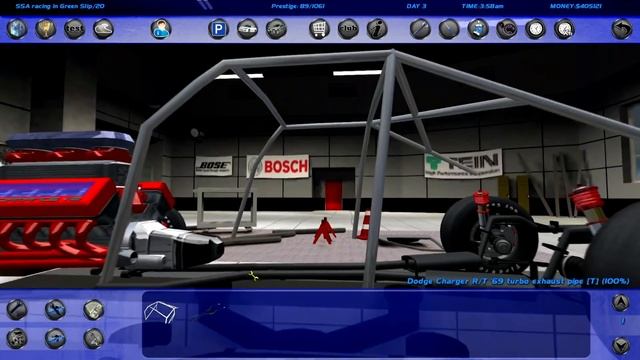The height and width of the screenshot is (360, 640).
Task: Select the blue paint can icon
Action: pyautogui.click(x=478, y=29)
